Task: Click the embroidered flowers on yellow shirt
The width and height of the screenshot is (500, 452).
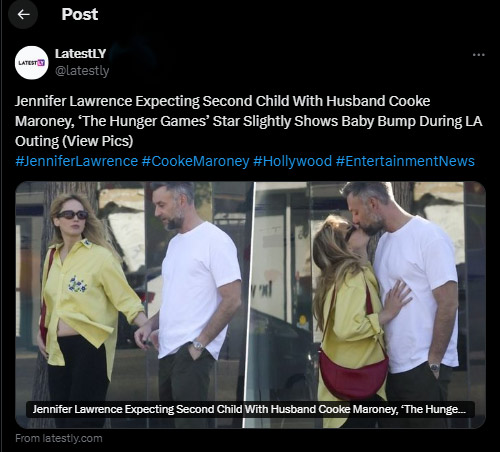Action: (77, 284)
